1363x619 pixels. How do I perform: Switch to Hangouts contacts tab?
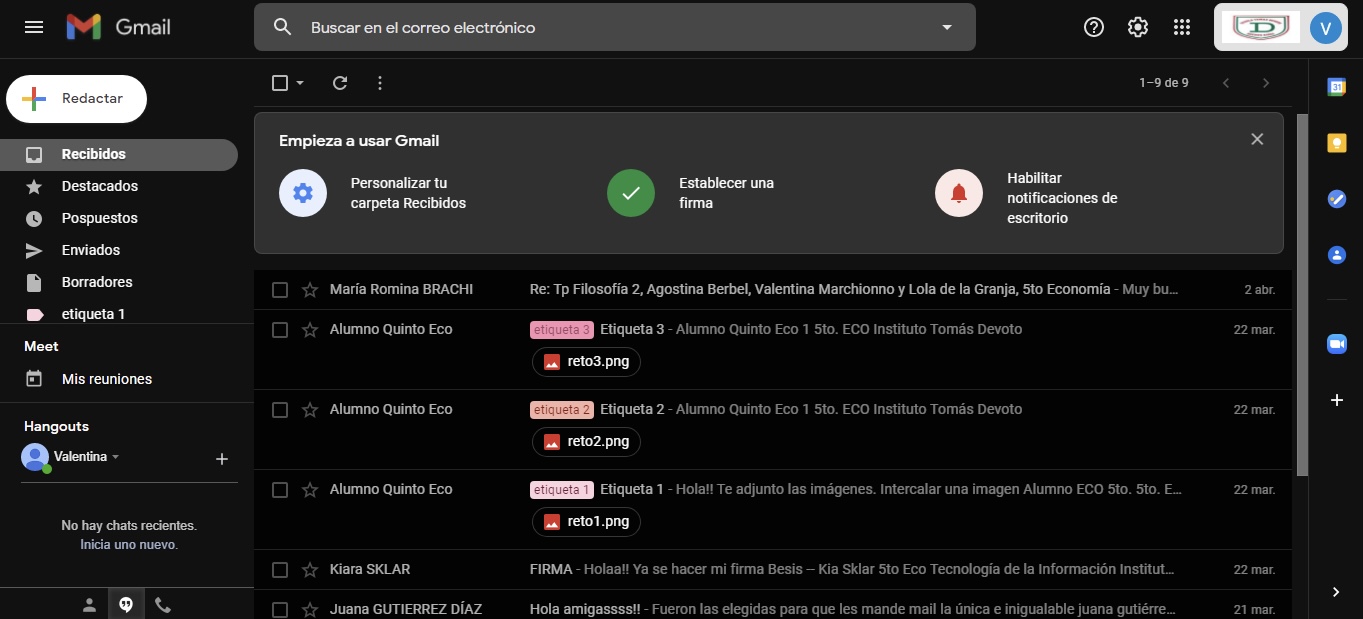[x=89, y=605]
